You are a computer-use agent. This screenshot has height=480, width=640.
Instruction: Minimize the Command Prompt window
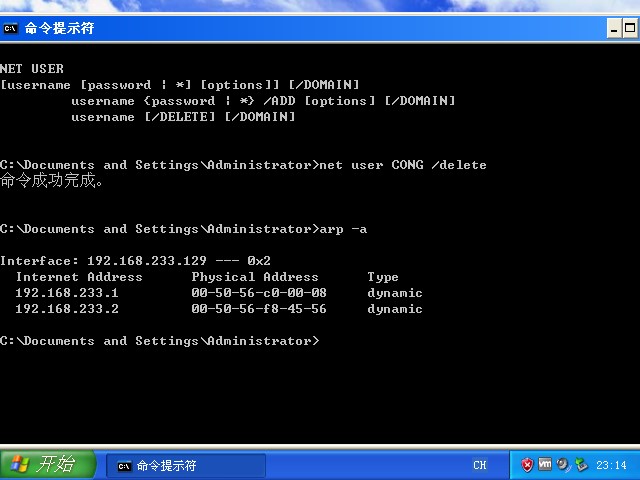tap(614, 29)
